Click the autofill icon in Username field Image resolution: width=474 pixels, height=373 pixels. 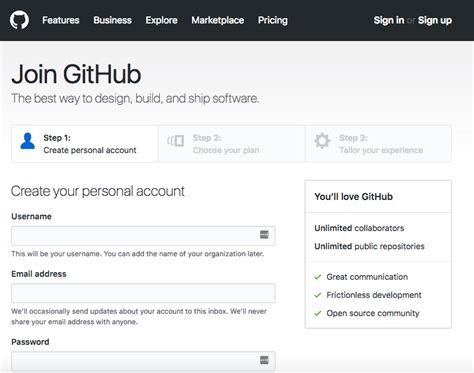click(x=264, y=235)
